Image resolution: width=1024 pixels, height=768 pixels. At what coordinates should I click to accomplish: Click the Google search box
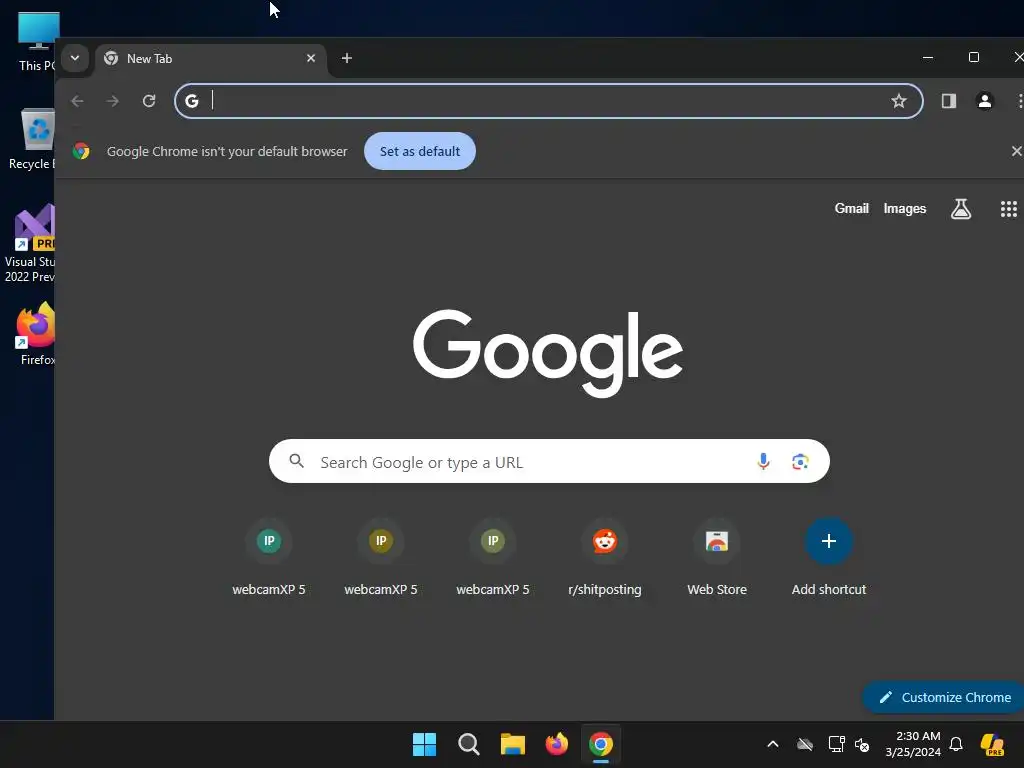point(549,462)
